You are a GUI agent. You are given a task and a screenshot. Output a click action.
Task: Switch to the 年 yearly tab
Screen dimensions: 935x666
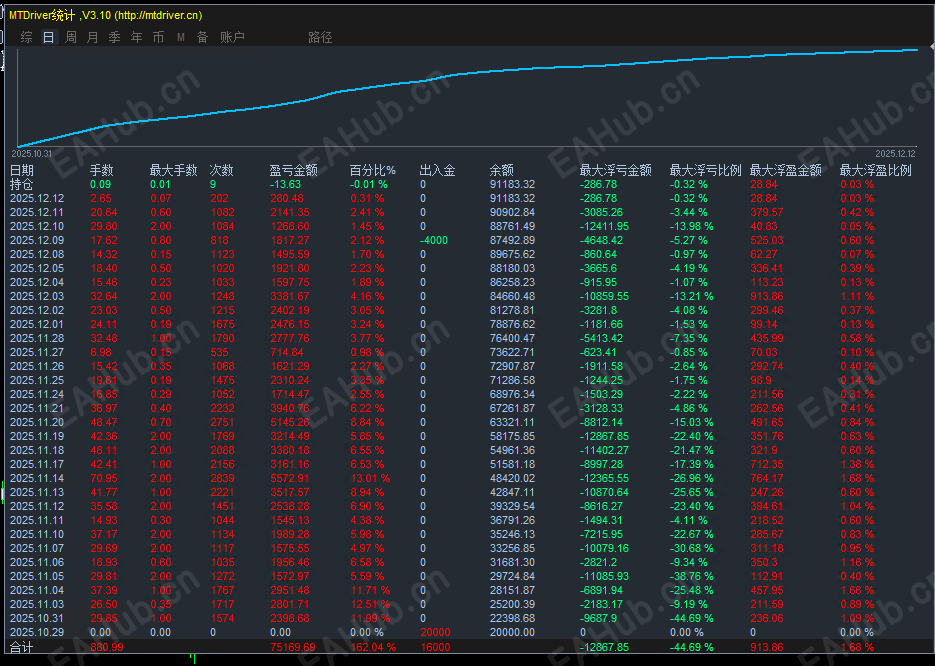pos(137,38)
